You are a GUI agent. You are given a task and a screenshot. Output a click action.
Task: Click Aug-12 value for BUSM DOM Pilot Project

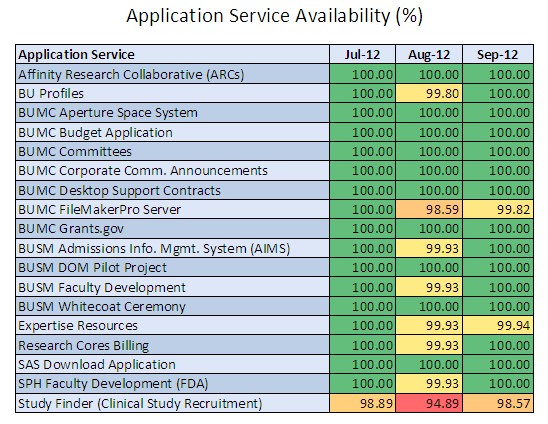(429, 267)
